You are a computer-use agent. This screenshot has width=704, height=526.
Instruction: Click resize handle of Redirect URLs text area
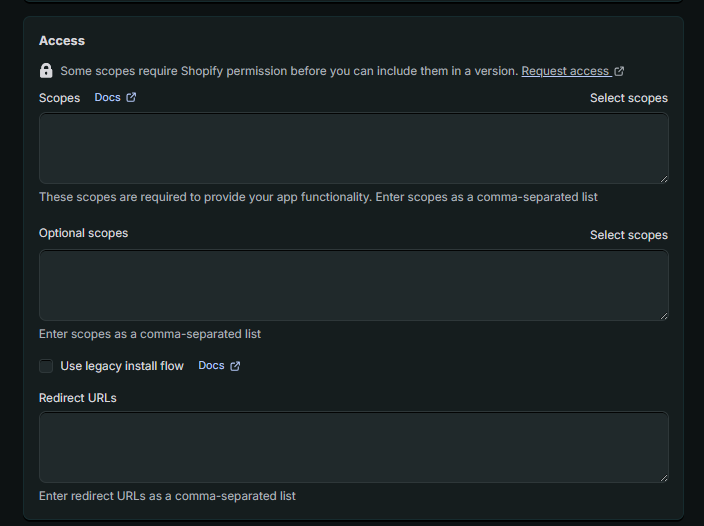663,477
